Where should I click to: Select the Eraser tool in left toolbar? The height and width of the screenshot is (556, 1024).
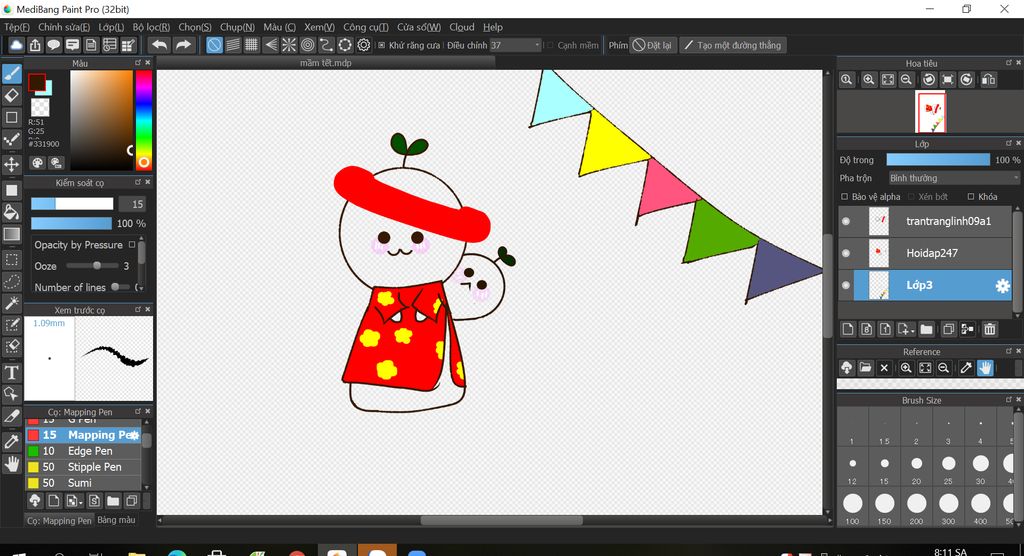click(12, 95)
